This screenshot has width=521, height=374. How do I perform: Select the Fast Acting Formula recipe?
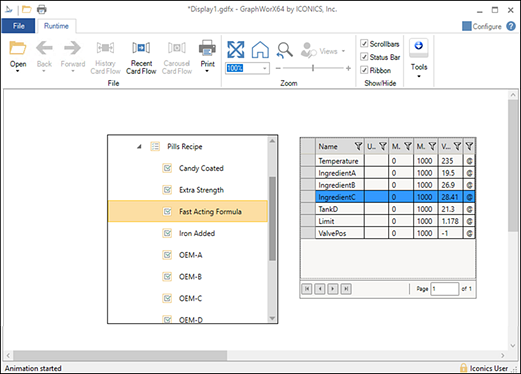[x=188, y=211]
